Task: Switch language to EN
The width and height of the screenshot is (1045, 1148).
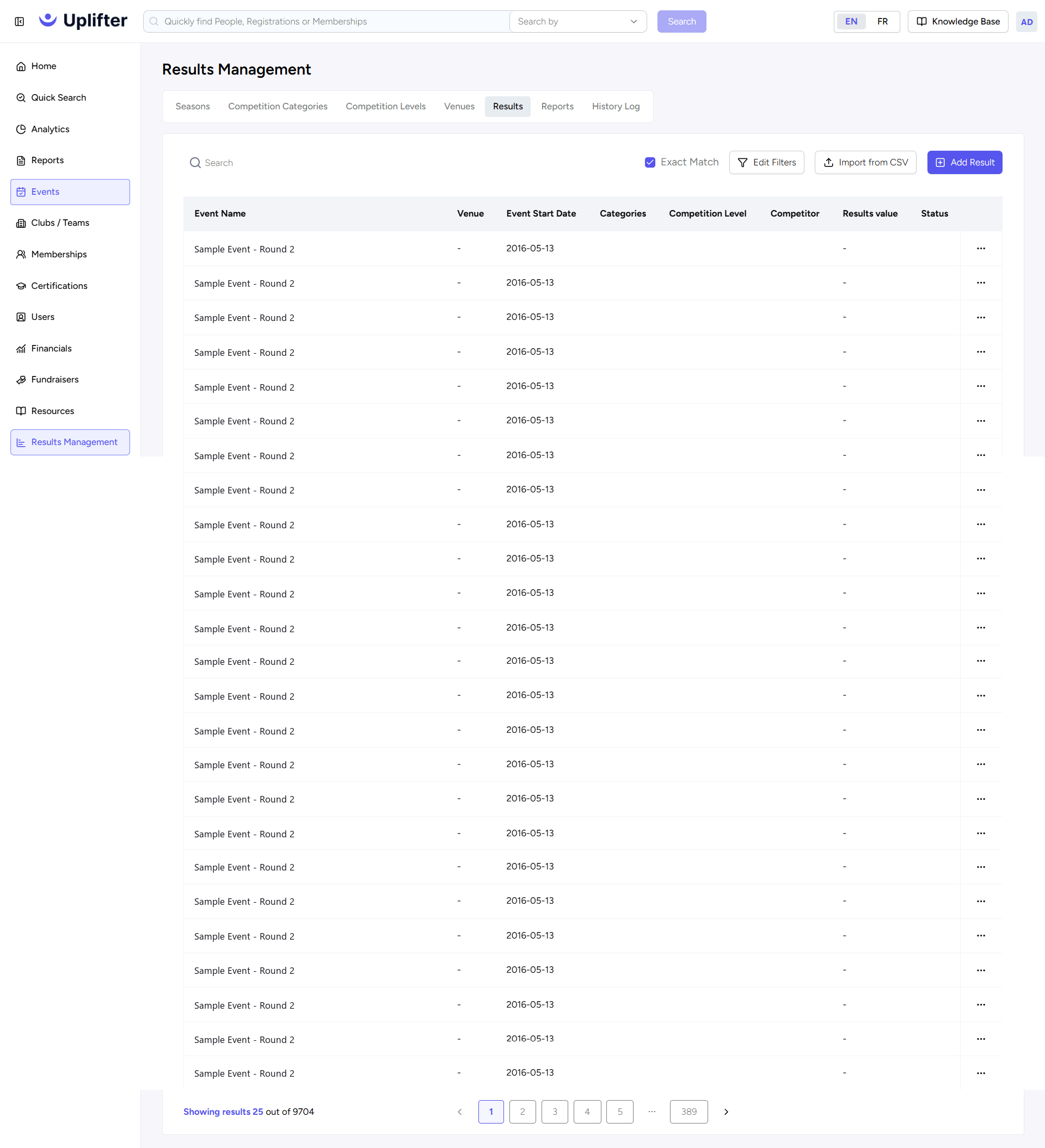Action: (x=851, y=22)
